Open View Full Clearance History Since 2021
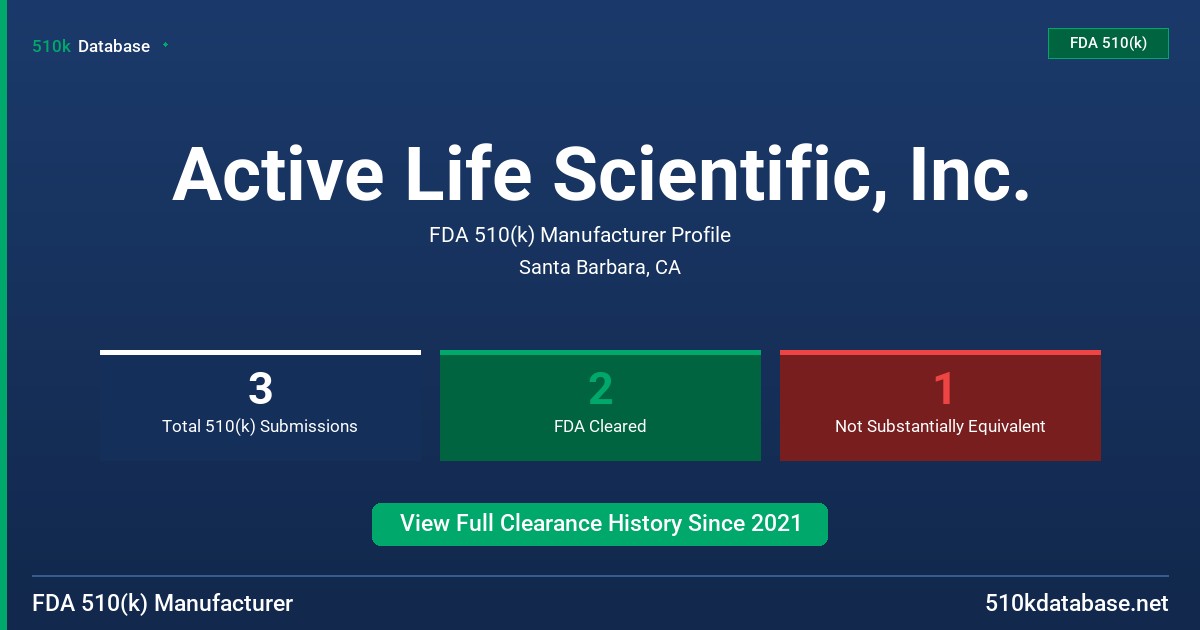 (600, 524)
